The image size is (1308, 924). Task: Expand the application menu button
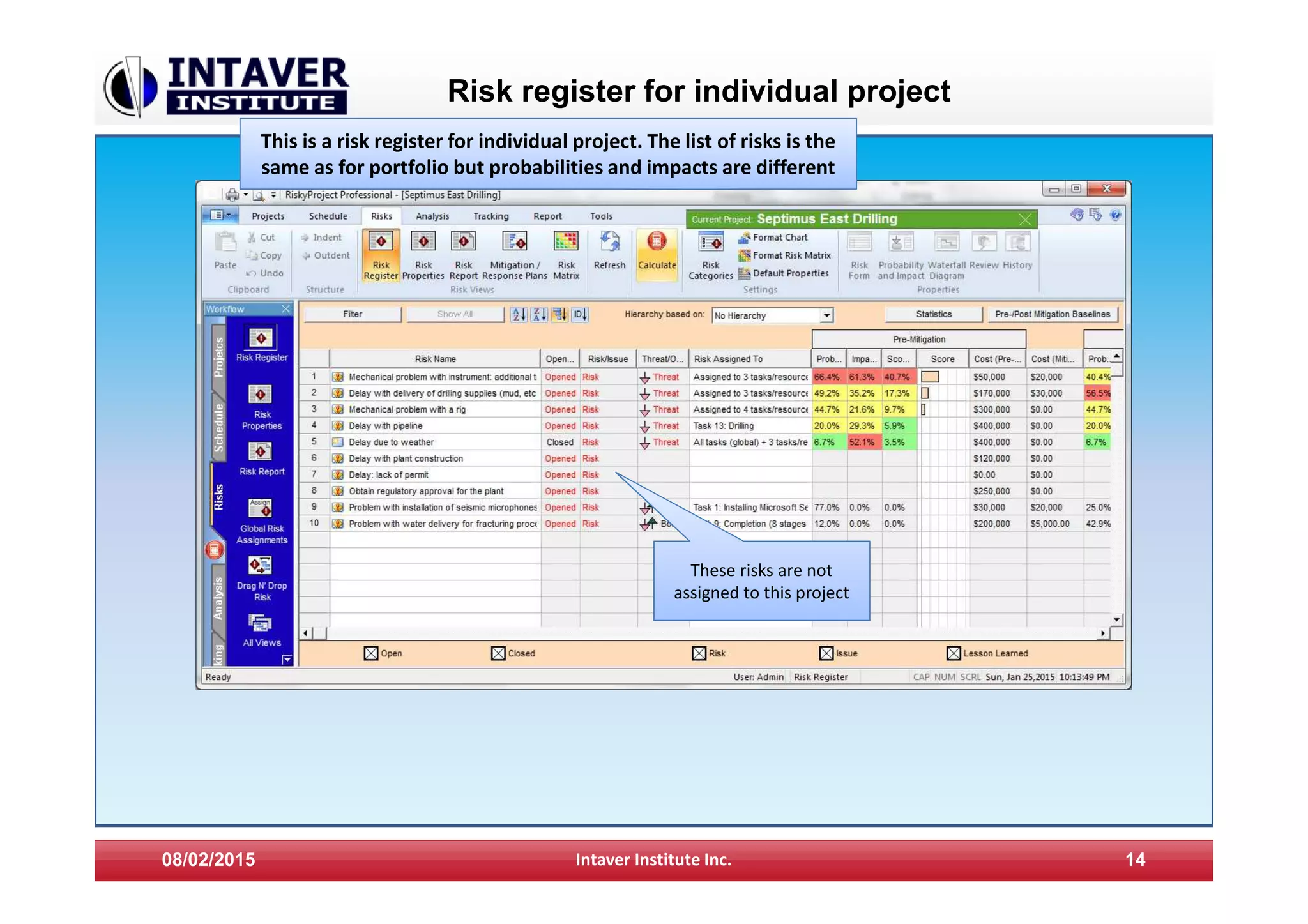[221, 215]
